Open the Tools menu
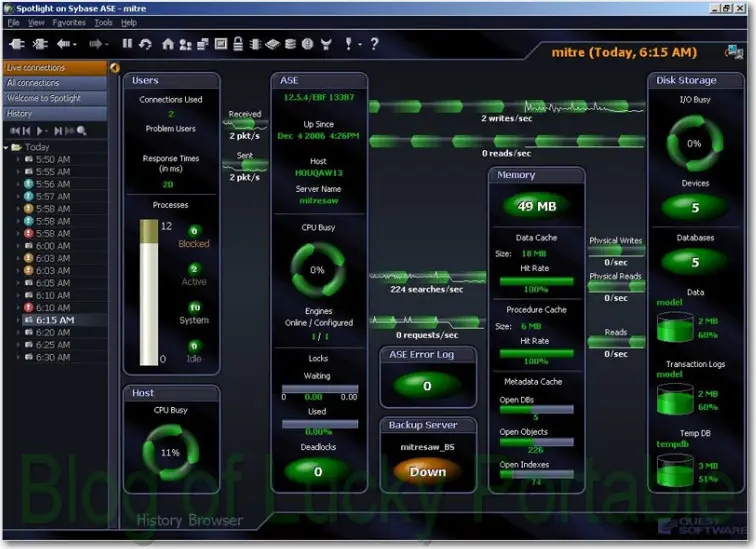Screen dimensions: 756x549 pyautogui.click(x=103, y=23)
